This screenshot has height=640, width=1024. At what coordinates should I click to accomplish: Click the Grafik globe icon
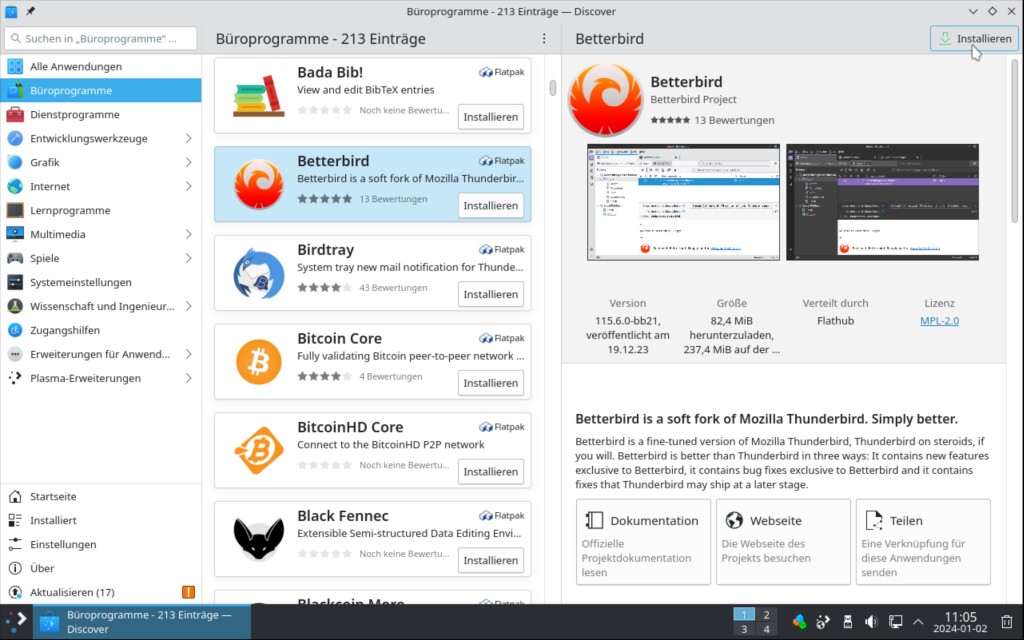click(x=14, y=163)
